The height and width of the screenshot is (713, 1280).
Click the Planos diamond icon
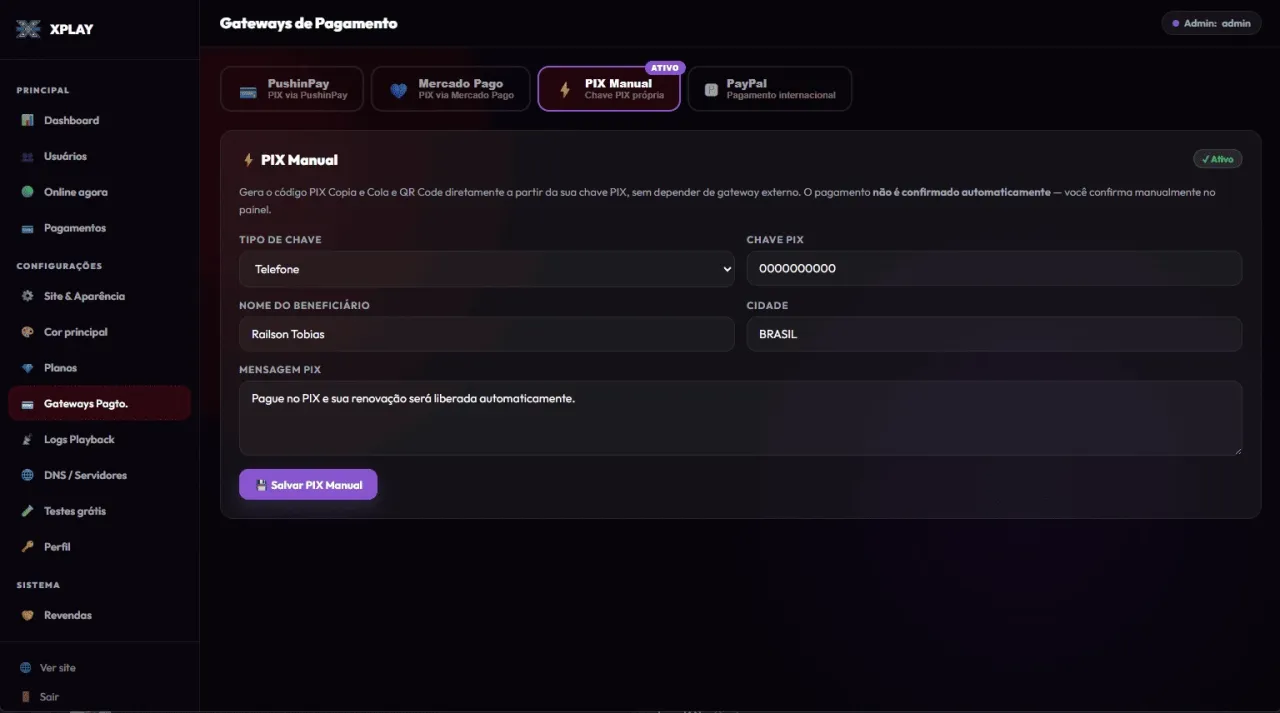27,368
